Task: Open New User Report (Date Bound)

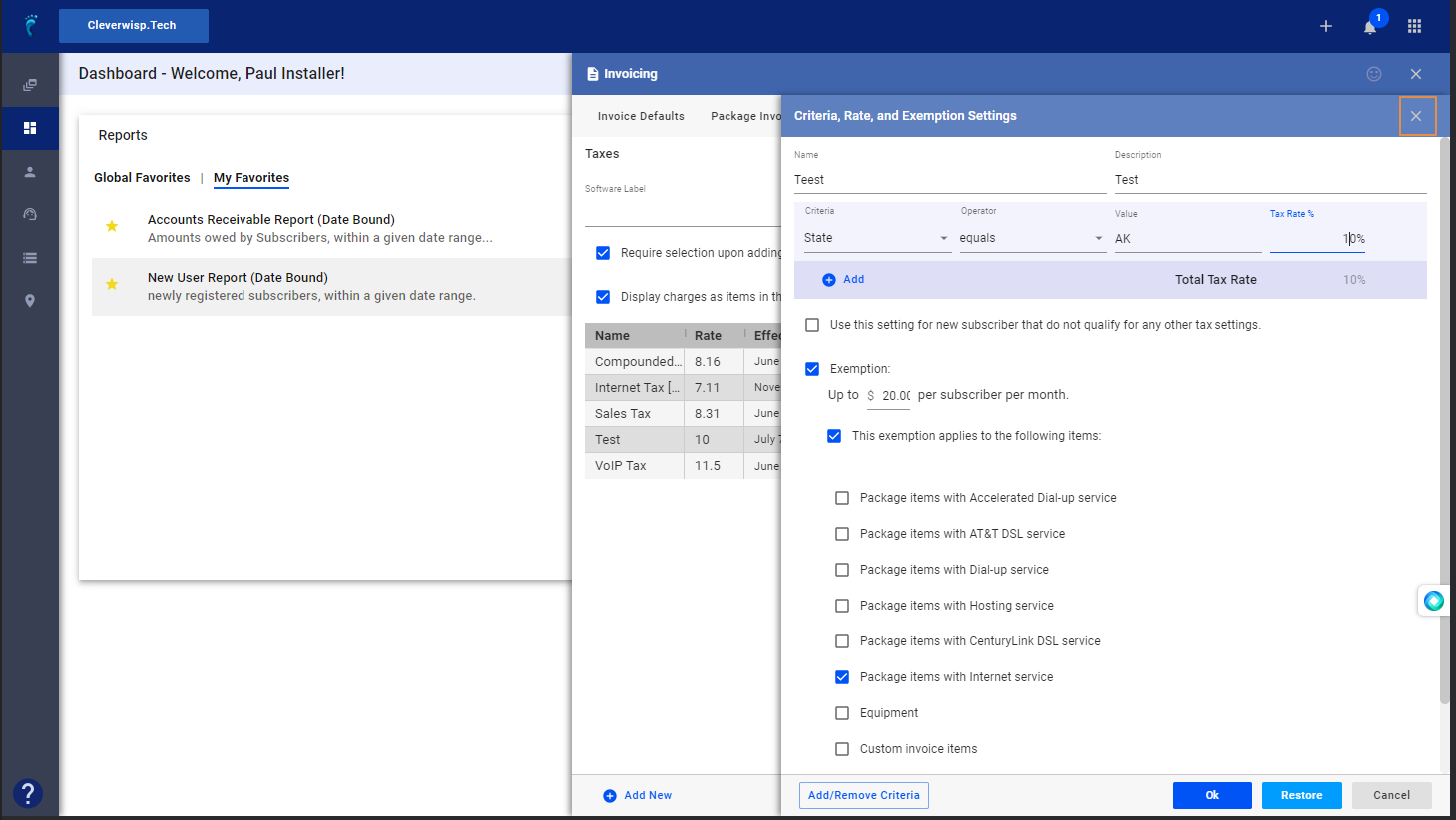Action: click(x=238, y=278)
